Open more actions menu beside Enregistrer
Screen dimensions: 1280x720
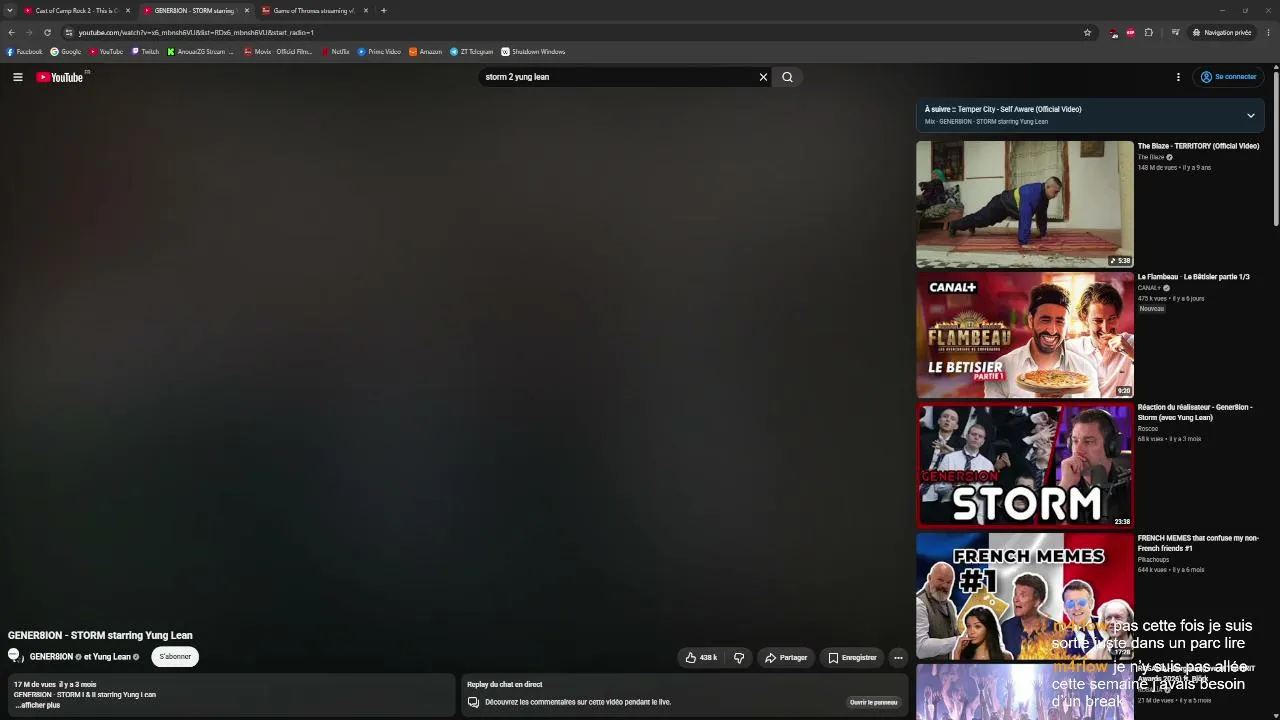click(x=898, y=658)
